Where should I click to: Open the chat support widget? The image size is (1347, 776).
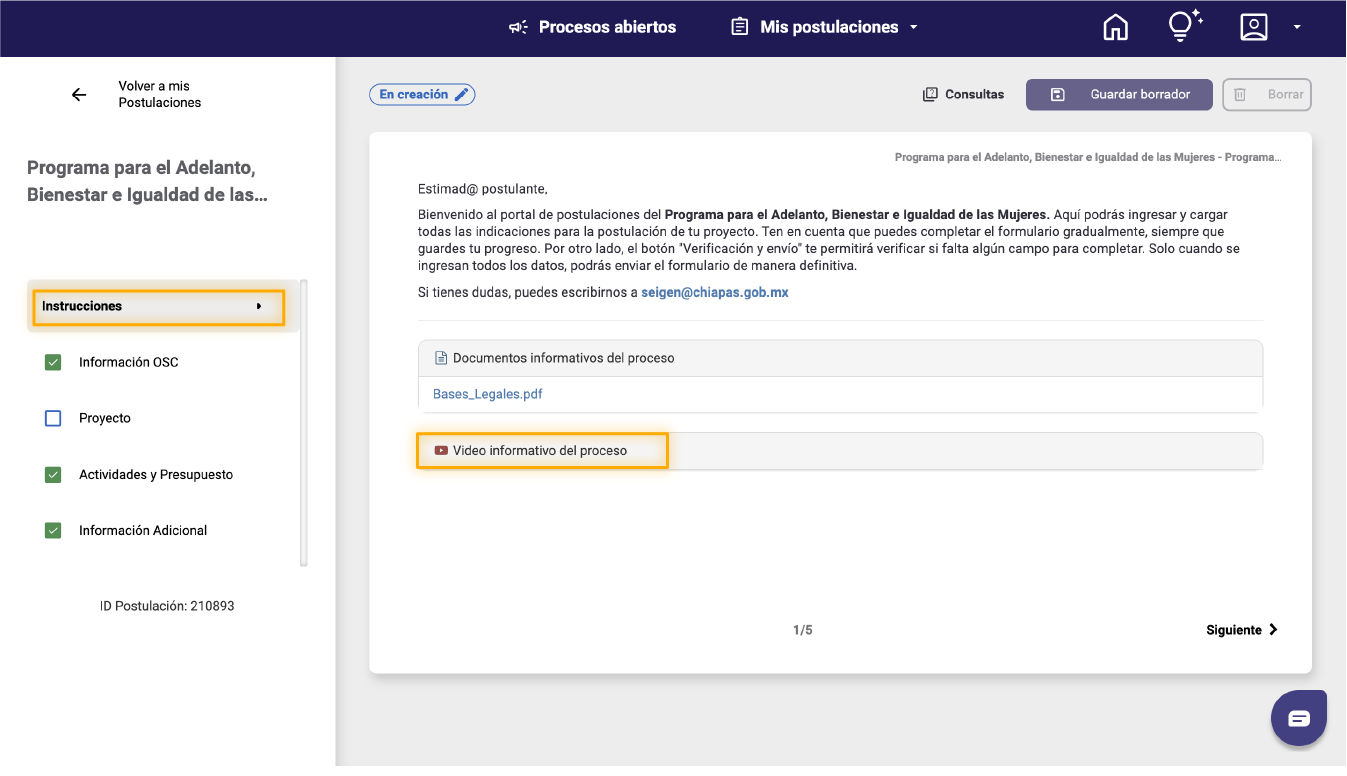(x=1299, y=718)
